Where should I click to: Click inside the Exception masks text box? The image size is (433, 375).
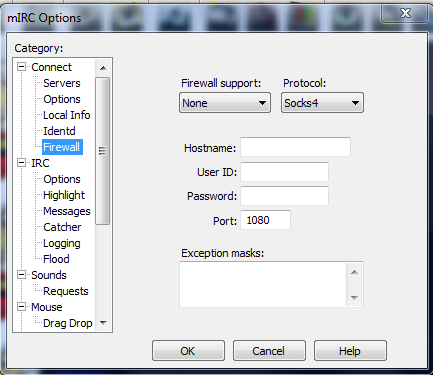(263, 284)
